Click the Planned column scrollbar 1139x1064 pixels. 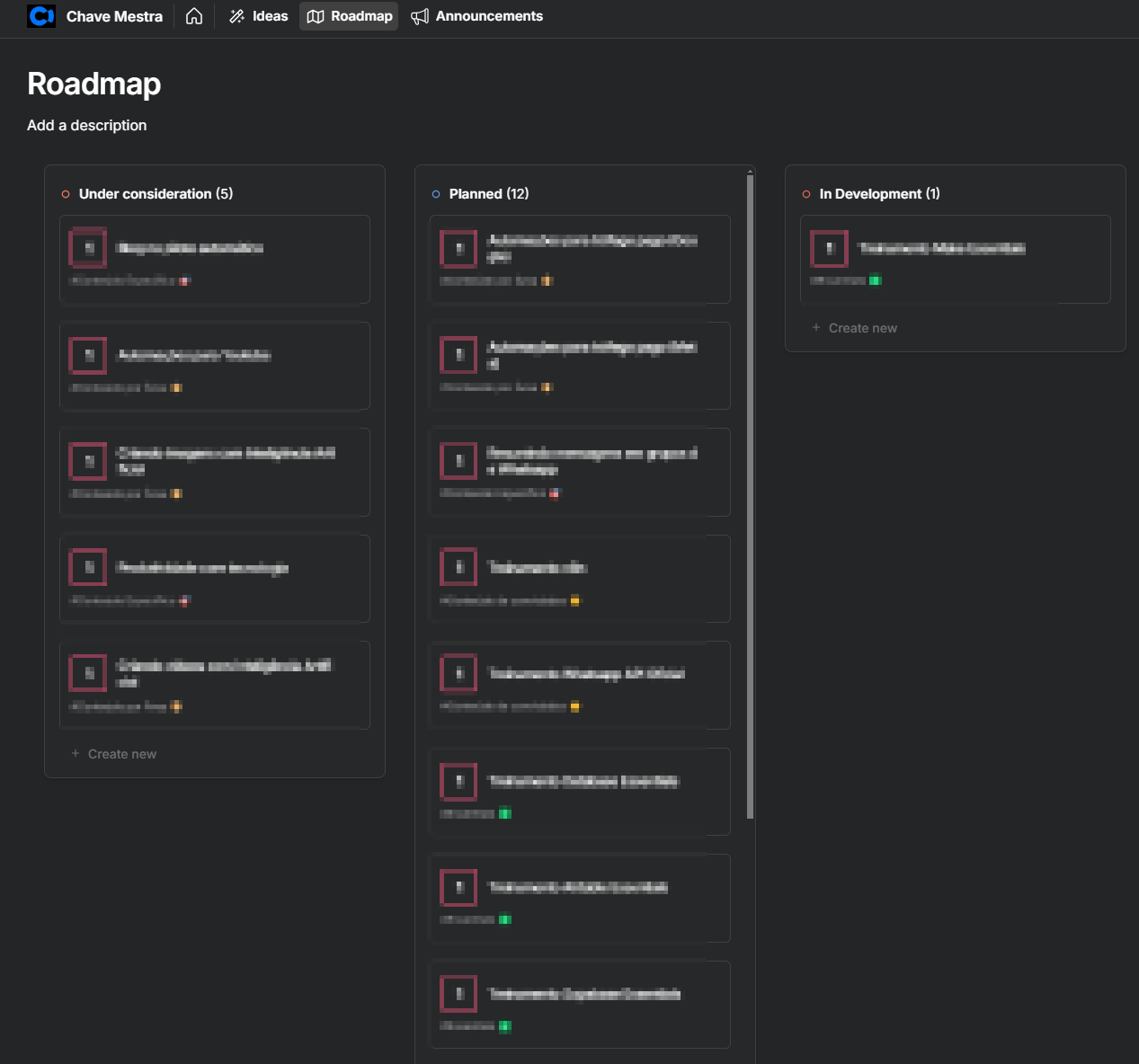coord(751,494)
